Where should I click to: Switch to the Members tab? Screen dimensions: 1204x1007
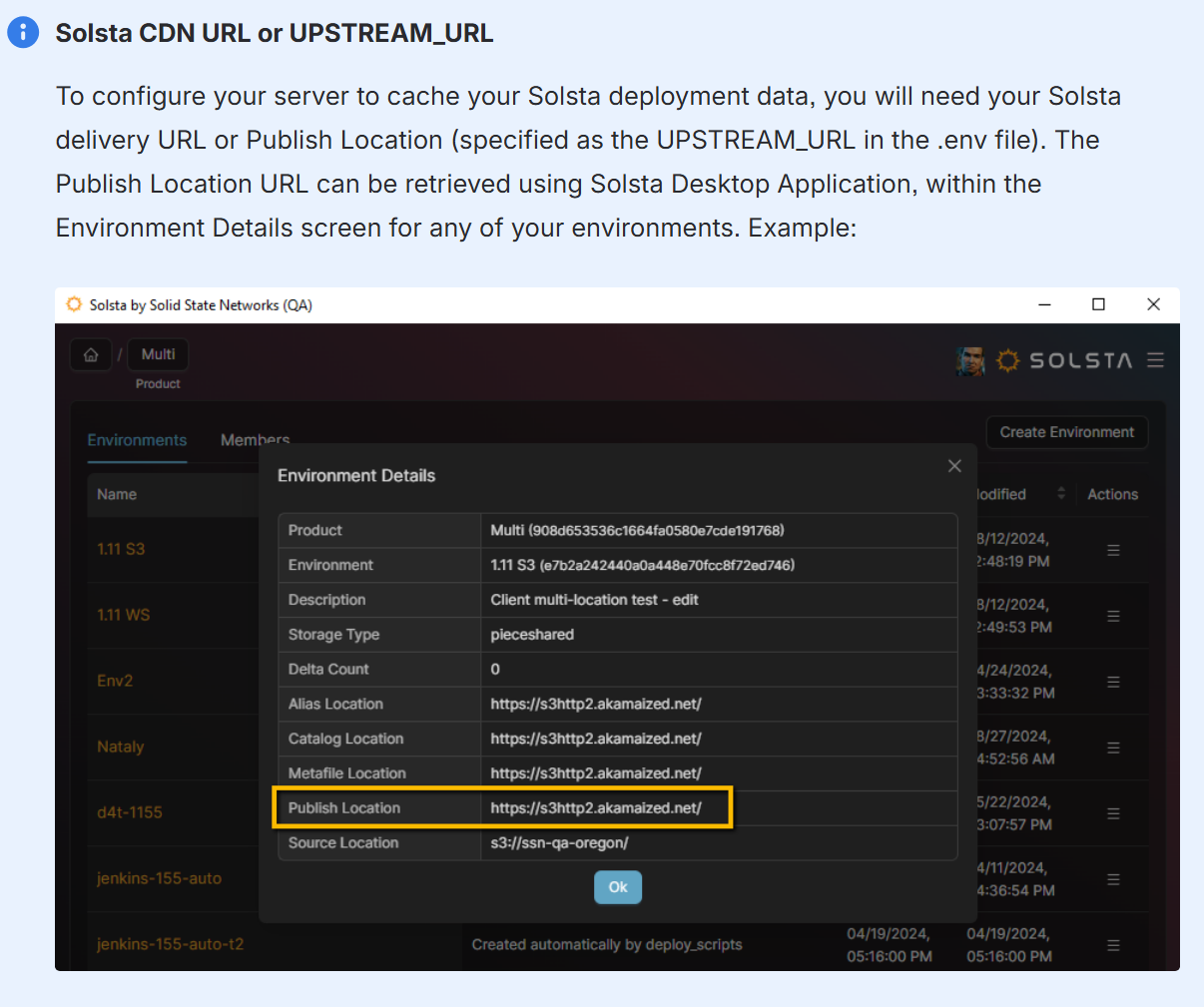pyautogui.click(x=255, y=440)
